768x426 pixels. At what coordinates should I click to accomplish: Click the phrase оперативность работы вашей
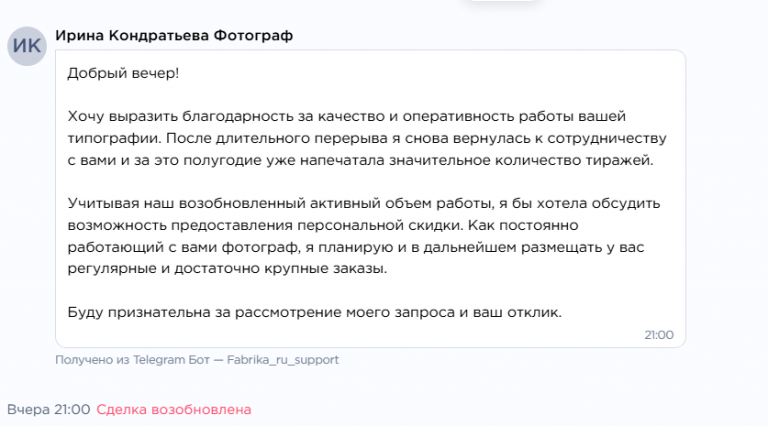[514, 117]
